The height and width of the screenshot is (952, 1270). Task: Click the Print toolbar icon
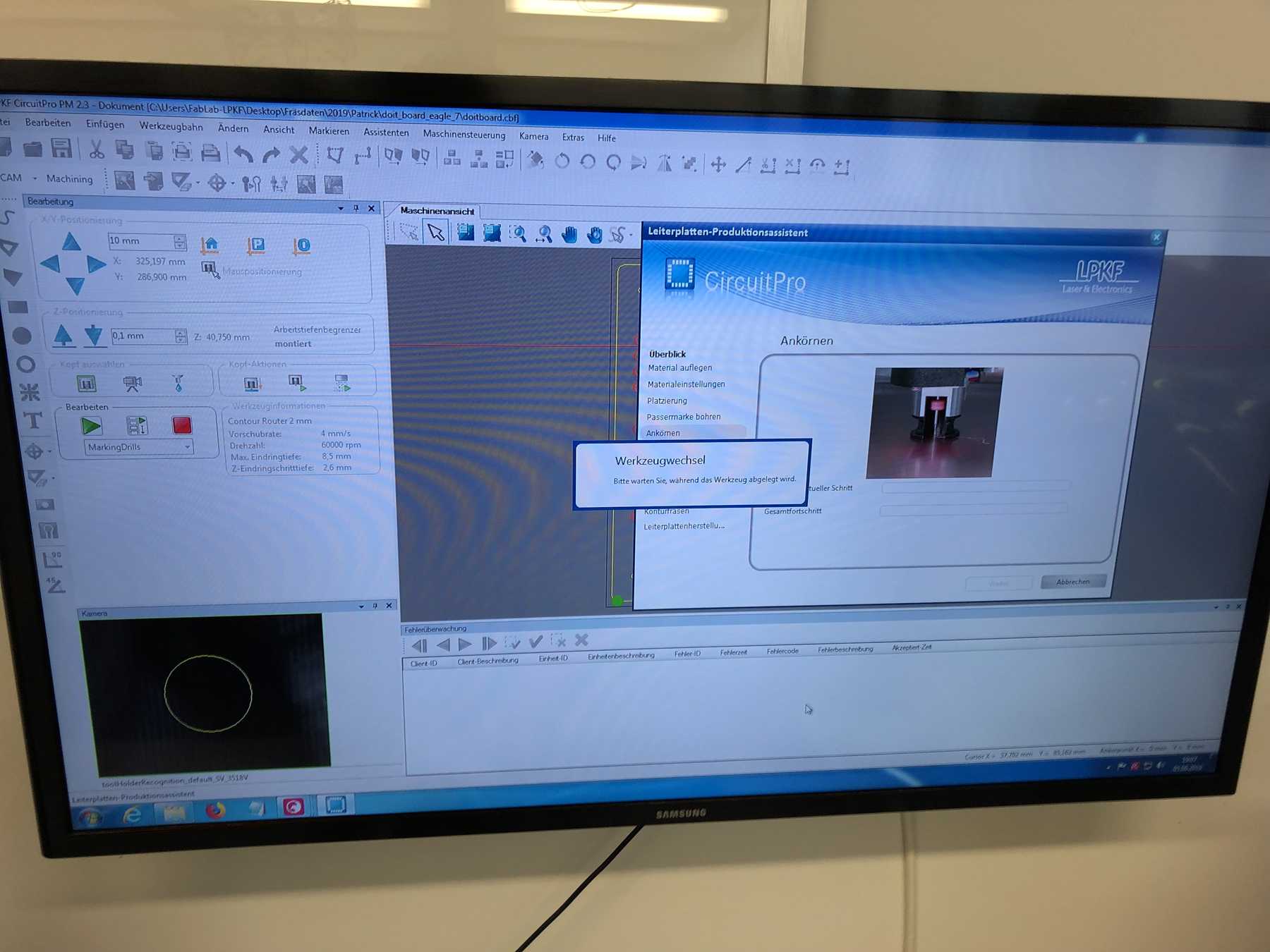[x=210, y=152]
